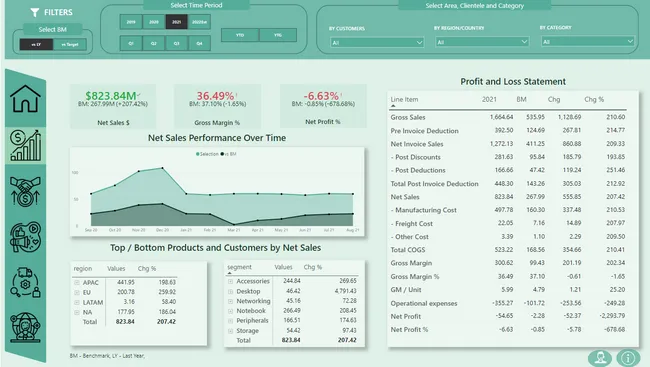
Task: Click the vs BM legend marker in chart
Action: (222, 154)
